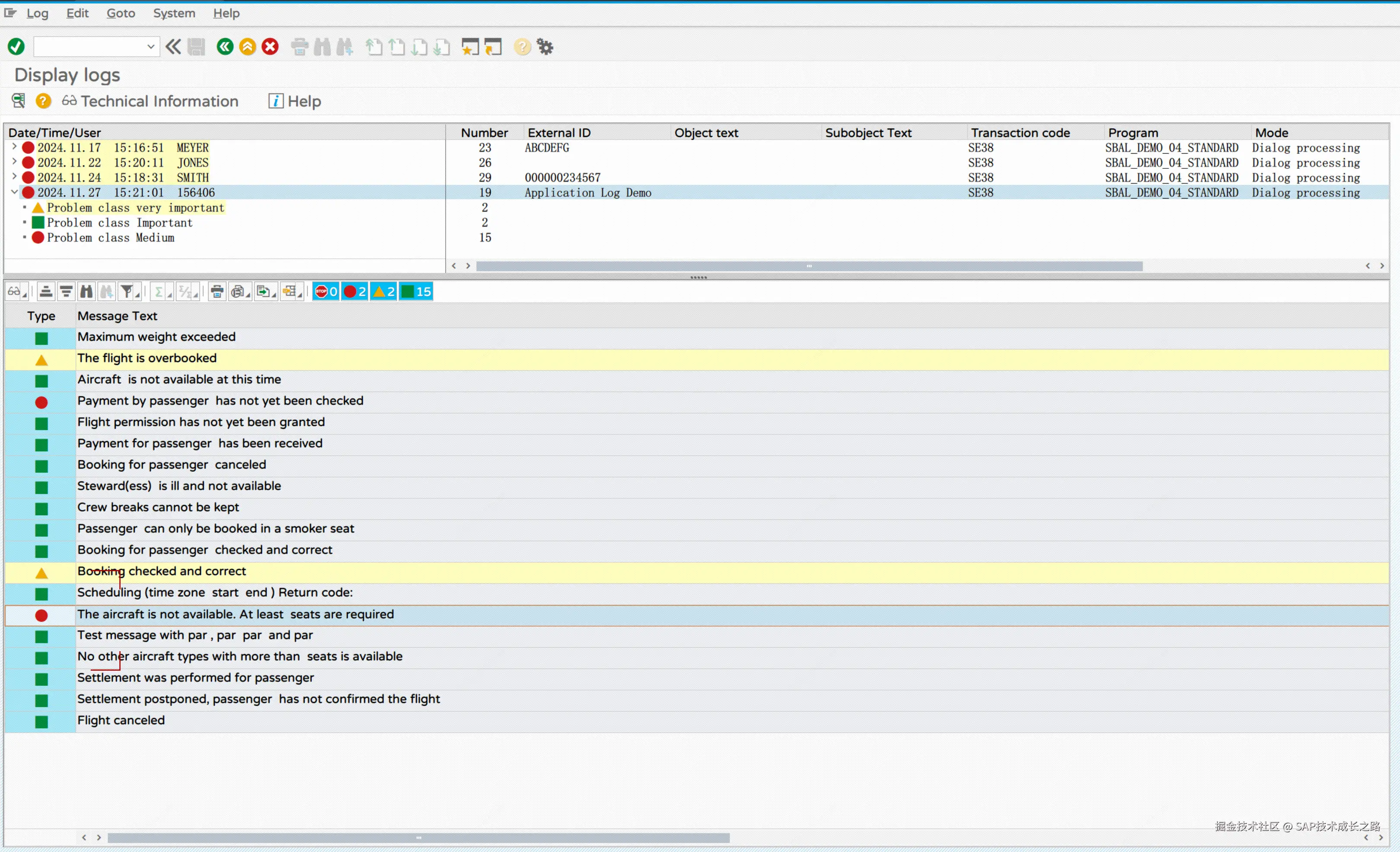Print the message list
Viewport: 1400px width, 852px height.
point(216,292)
